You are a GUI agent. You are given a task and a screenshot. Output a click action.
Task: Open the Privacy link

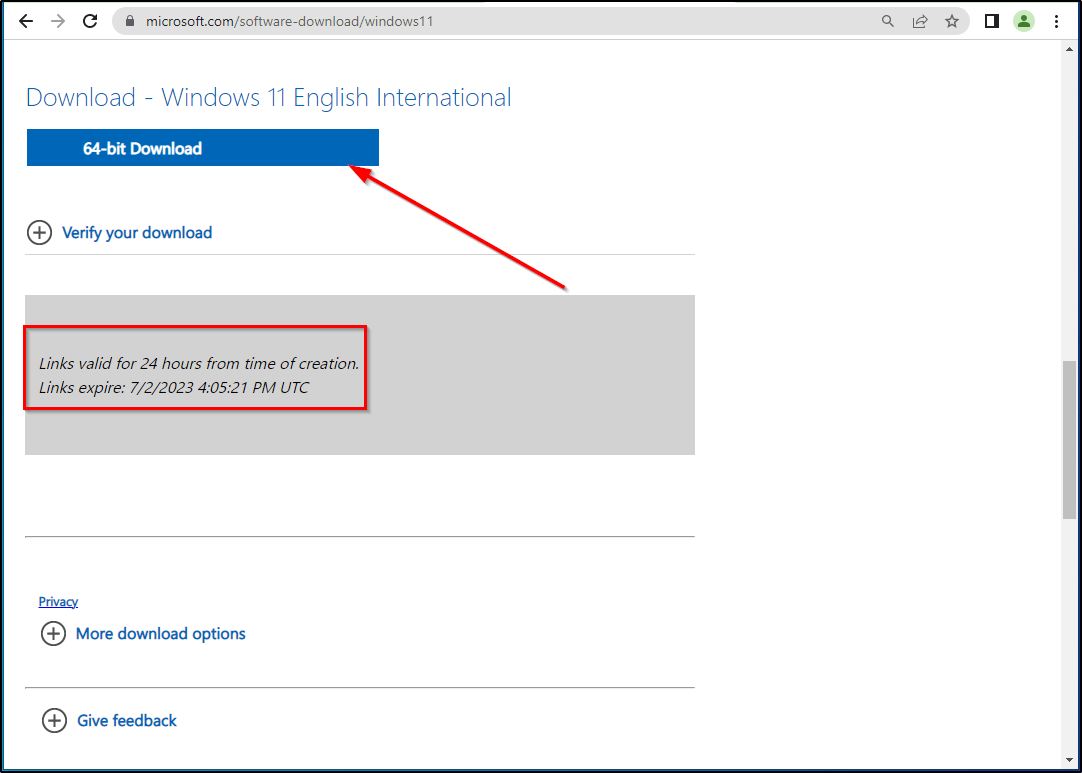(x=58, y=601)
